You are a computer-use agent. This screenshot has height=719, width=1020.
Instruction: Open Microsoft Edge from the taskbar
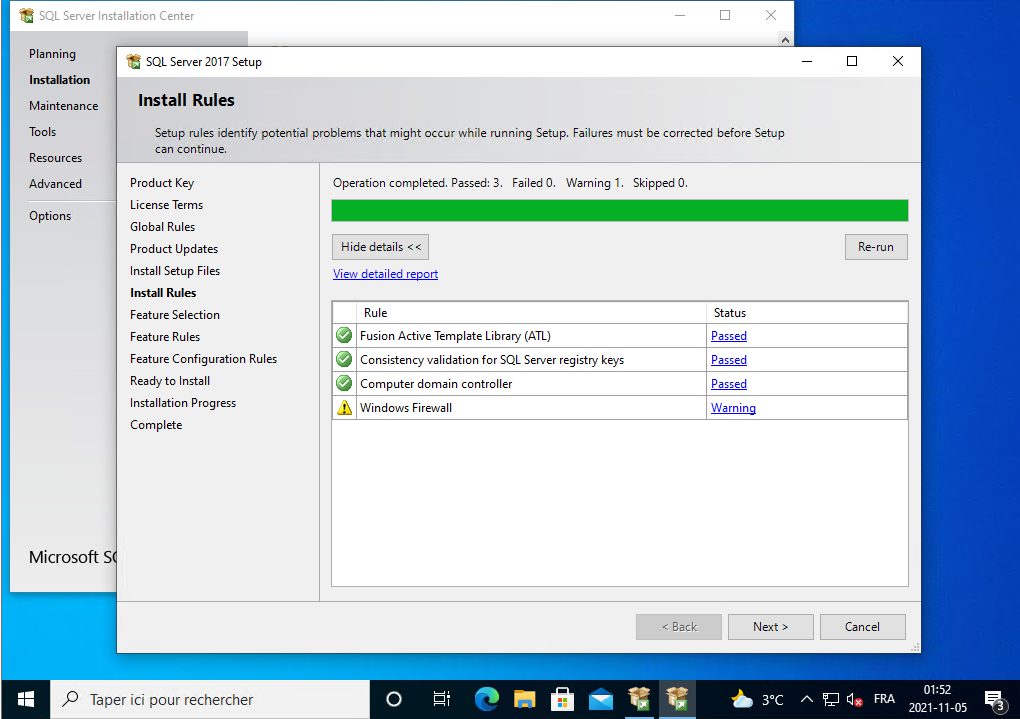[487, 698]
